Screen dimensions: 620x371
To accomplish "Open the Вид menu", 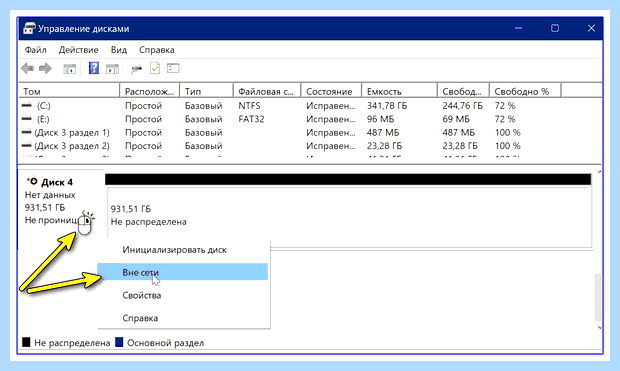I will point(119,50).
